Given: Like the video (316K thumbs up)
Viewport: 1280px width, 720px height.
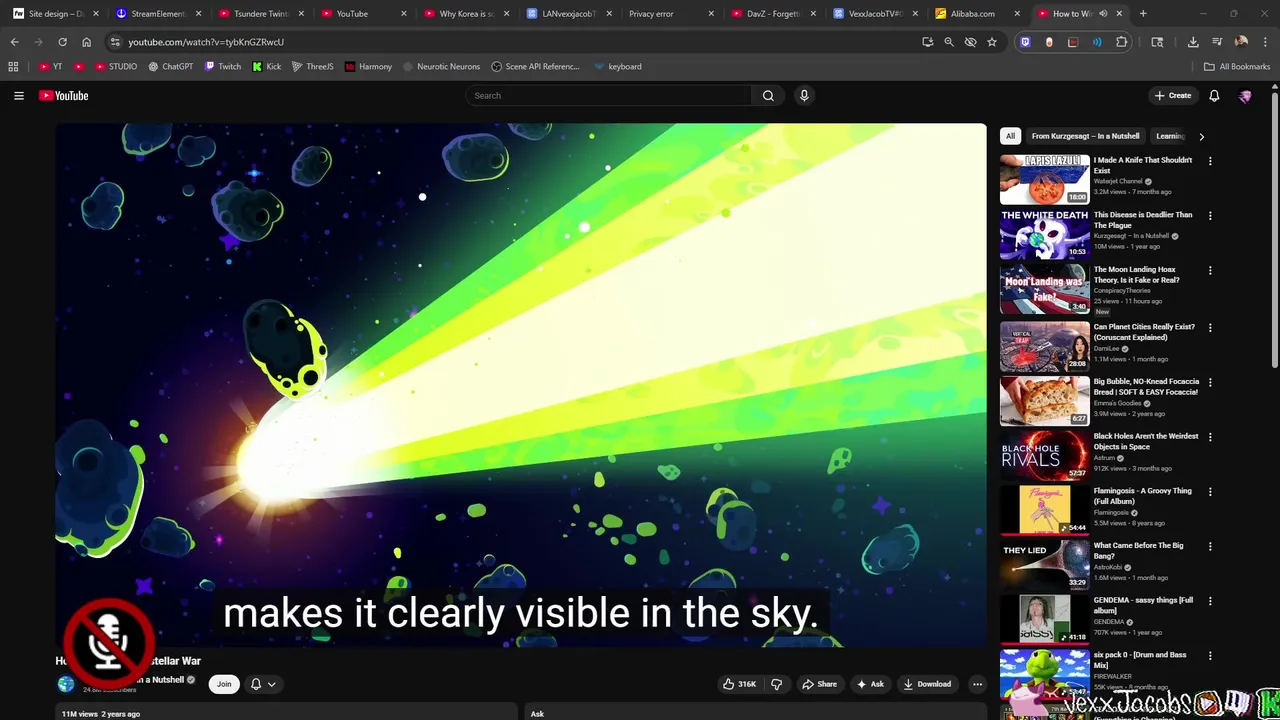Looking at the screenshot, I should tap(739, 684).
